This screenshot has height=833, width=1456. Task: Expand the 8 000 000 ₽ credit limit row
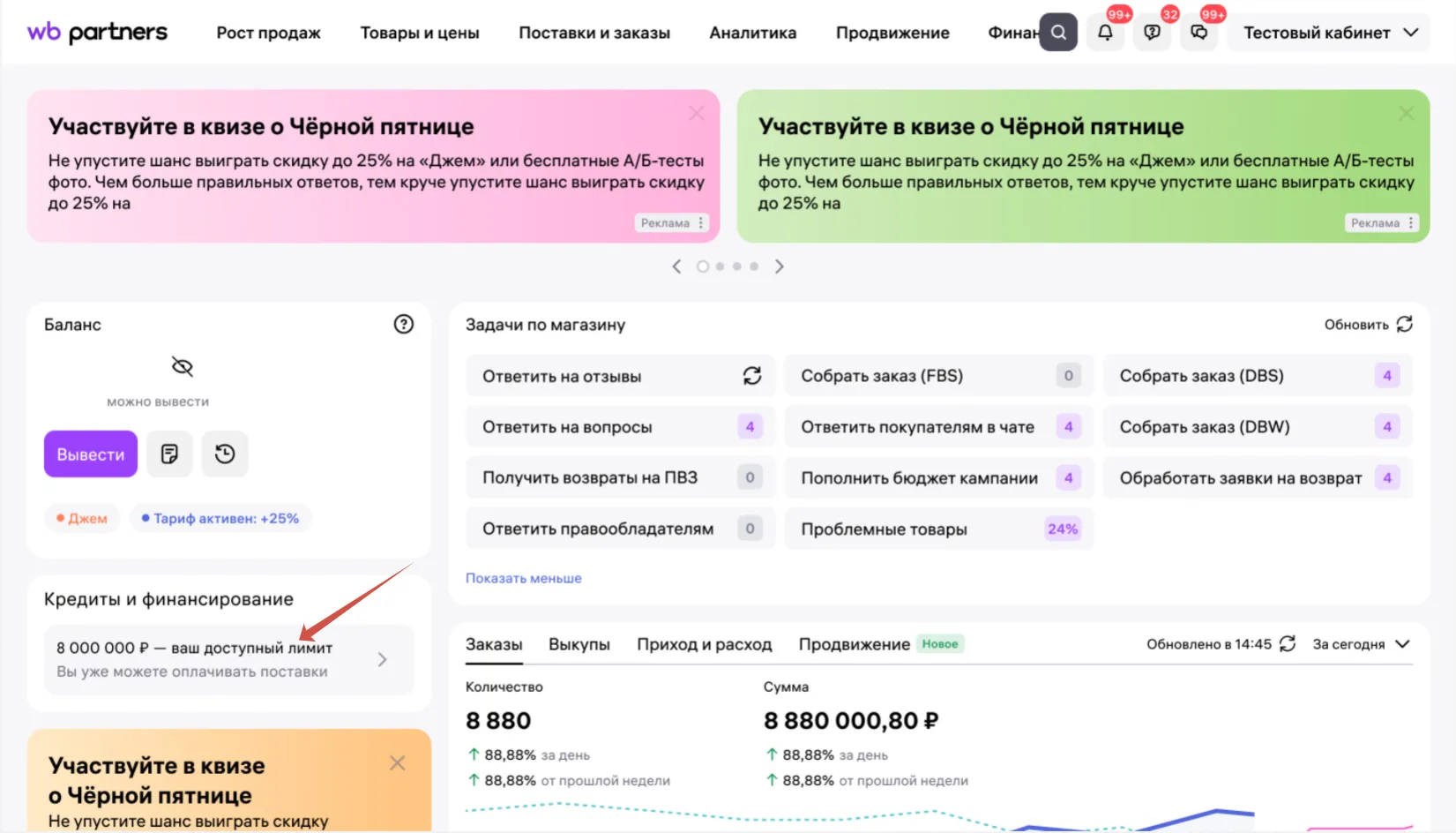click(x=229, y=659)
